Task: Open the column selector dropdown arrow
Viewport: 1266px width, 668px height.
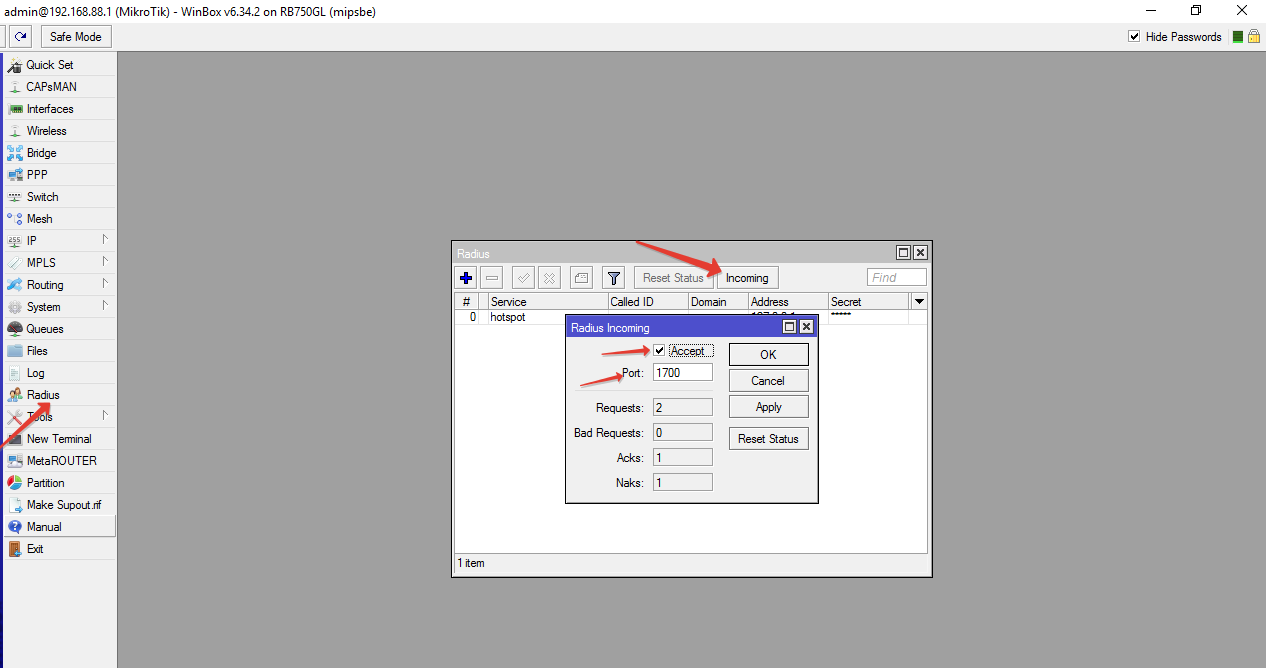Action: 919,302
